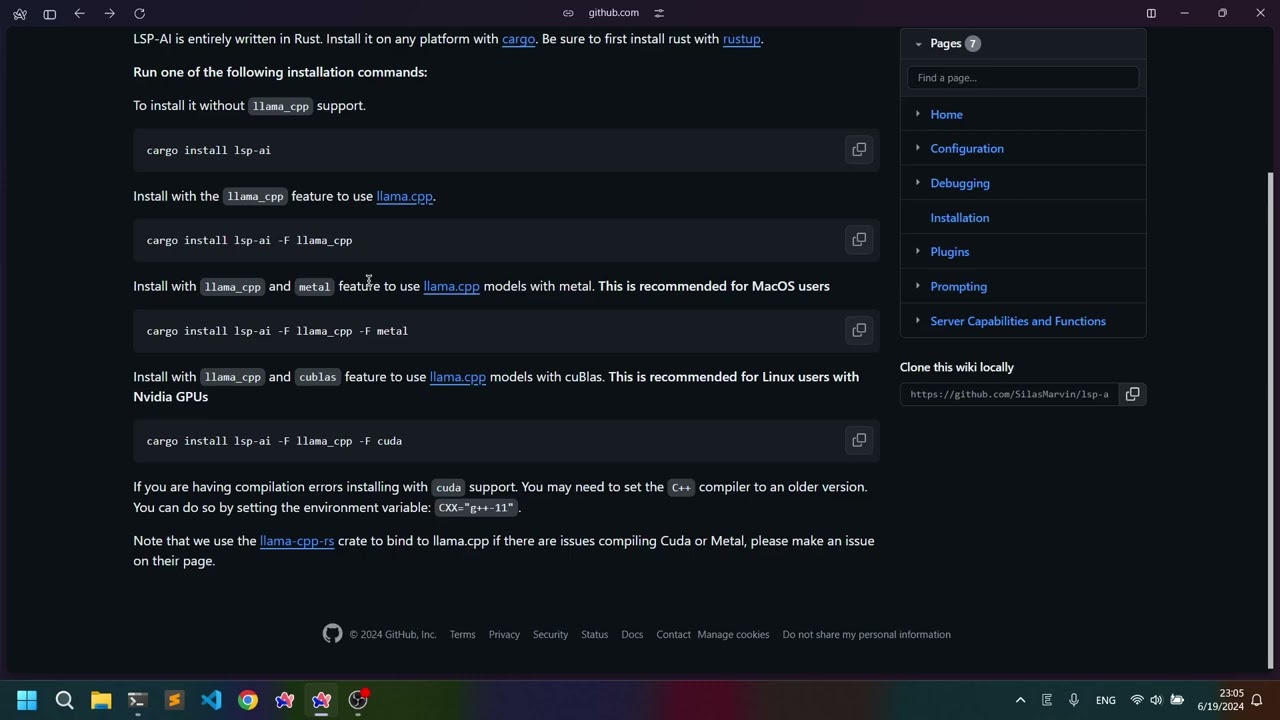
Task: Open the Installation wiki page
Action: tap(959, 218)
